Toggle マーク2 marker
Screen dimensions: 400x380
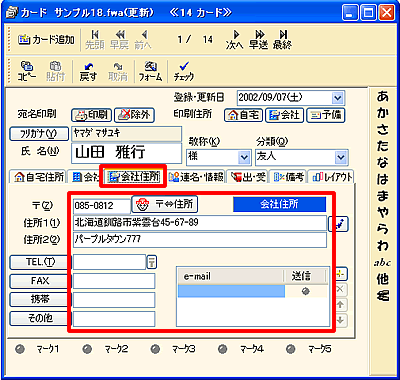88,349
